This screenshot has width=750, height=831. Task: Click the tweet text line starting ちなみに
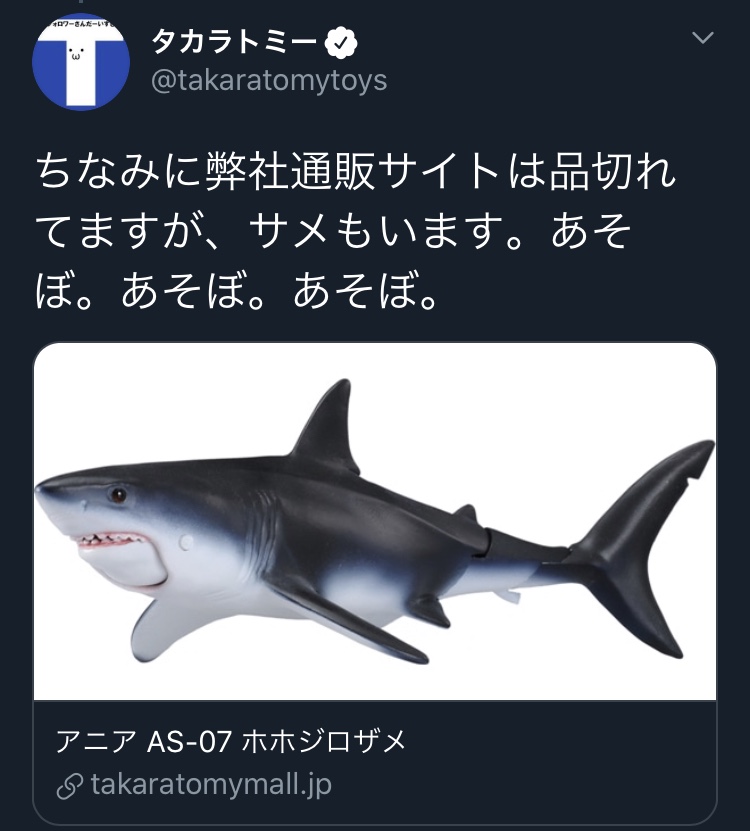(x=355, y=174)
